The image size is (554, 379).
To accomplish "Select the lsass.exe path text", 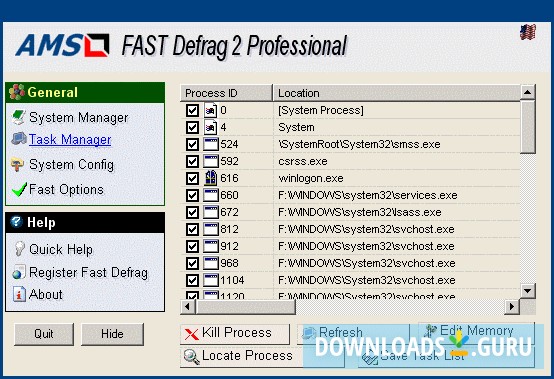I will (x=360, y=212).
